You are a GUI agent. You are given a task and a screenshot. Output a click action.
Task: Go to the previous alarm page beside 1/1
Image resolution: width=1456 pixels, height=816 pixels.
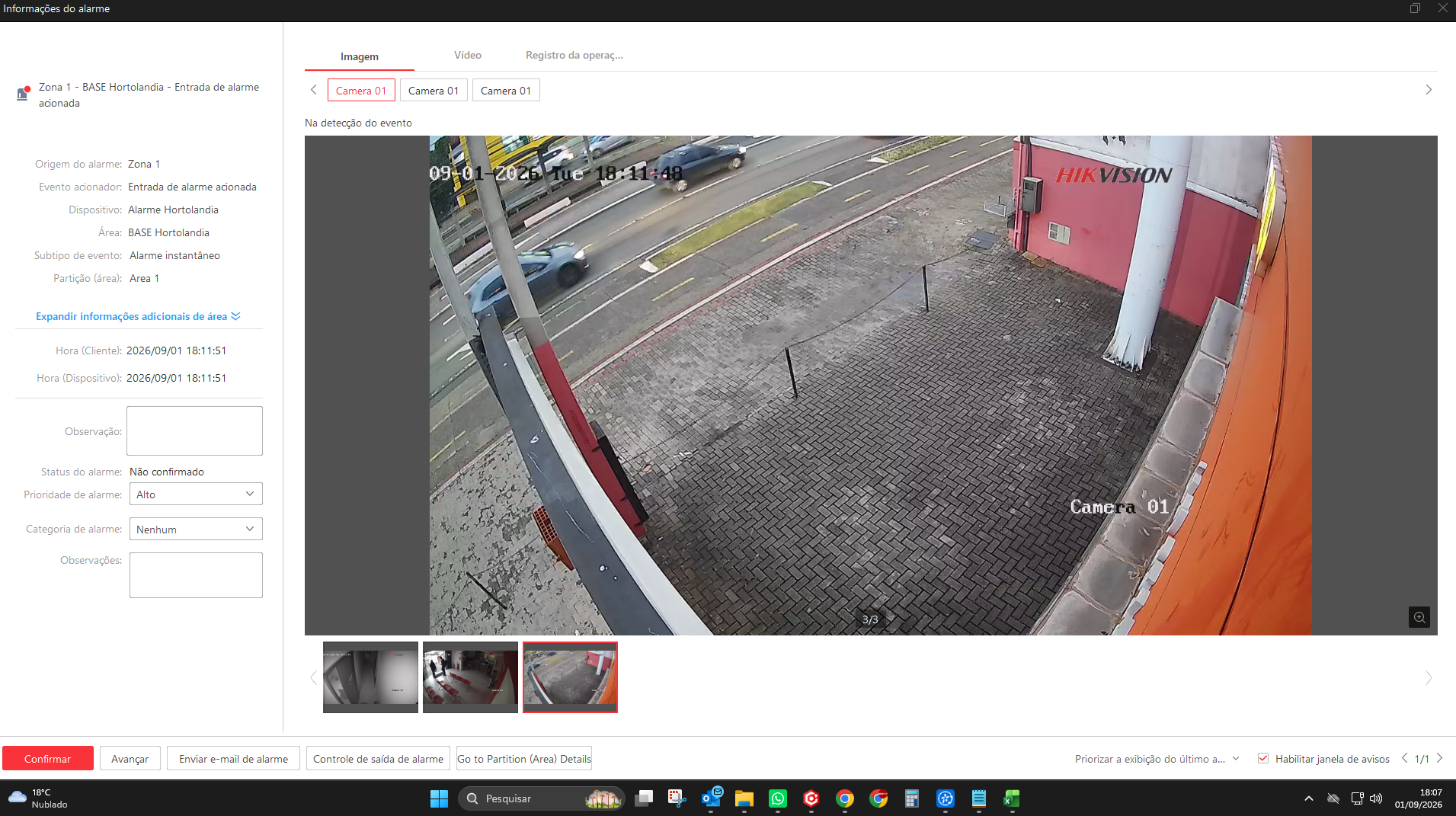pyautogui.click(x=1404, y=758)
